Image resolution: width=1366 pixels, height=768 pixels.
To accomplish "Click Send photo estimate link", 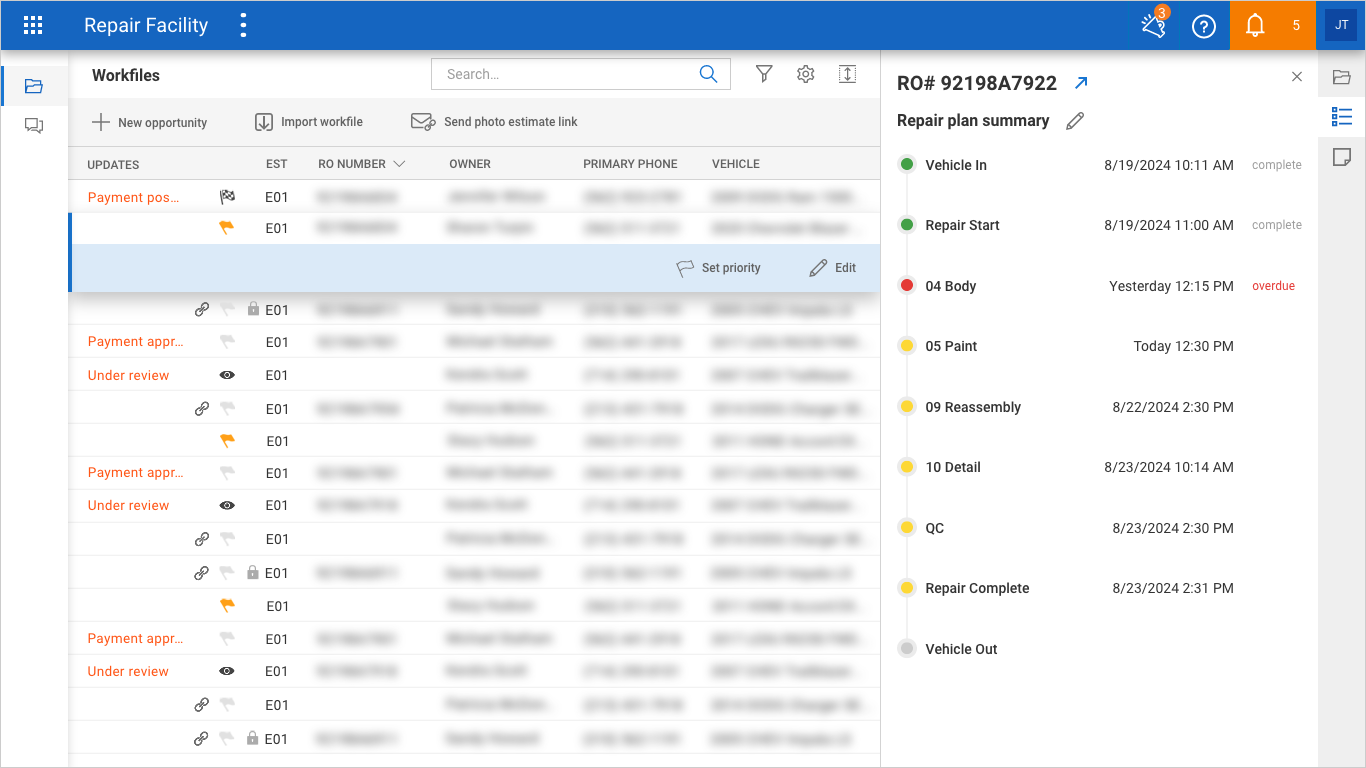I will tap(494, 122).
